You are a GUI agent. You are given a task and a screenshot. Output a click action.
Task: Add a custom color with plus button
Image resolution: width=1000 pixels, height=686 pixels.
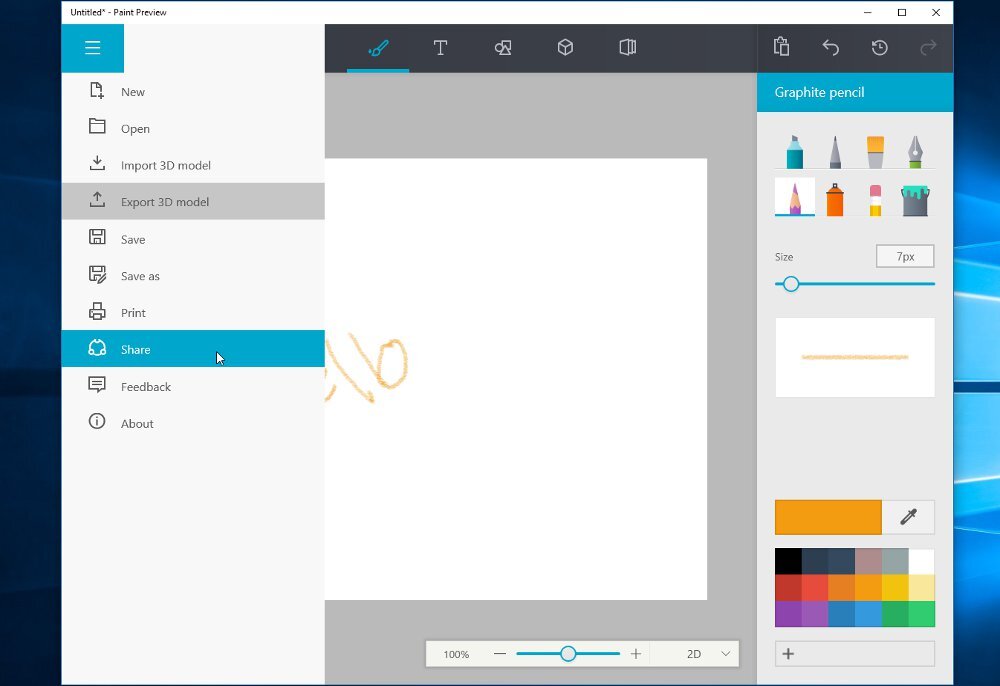788,654
